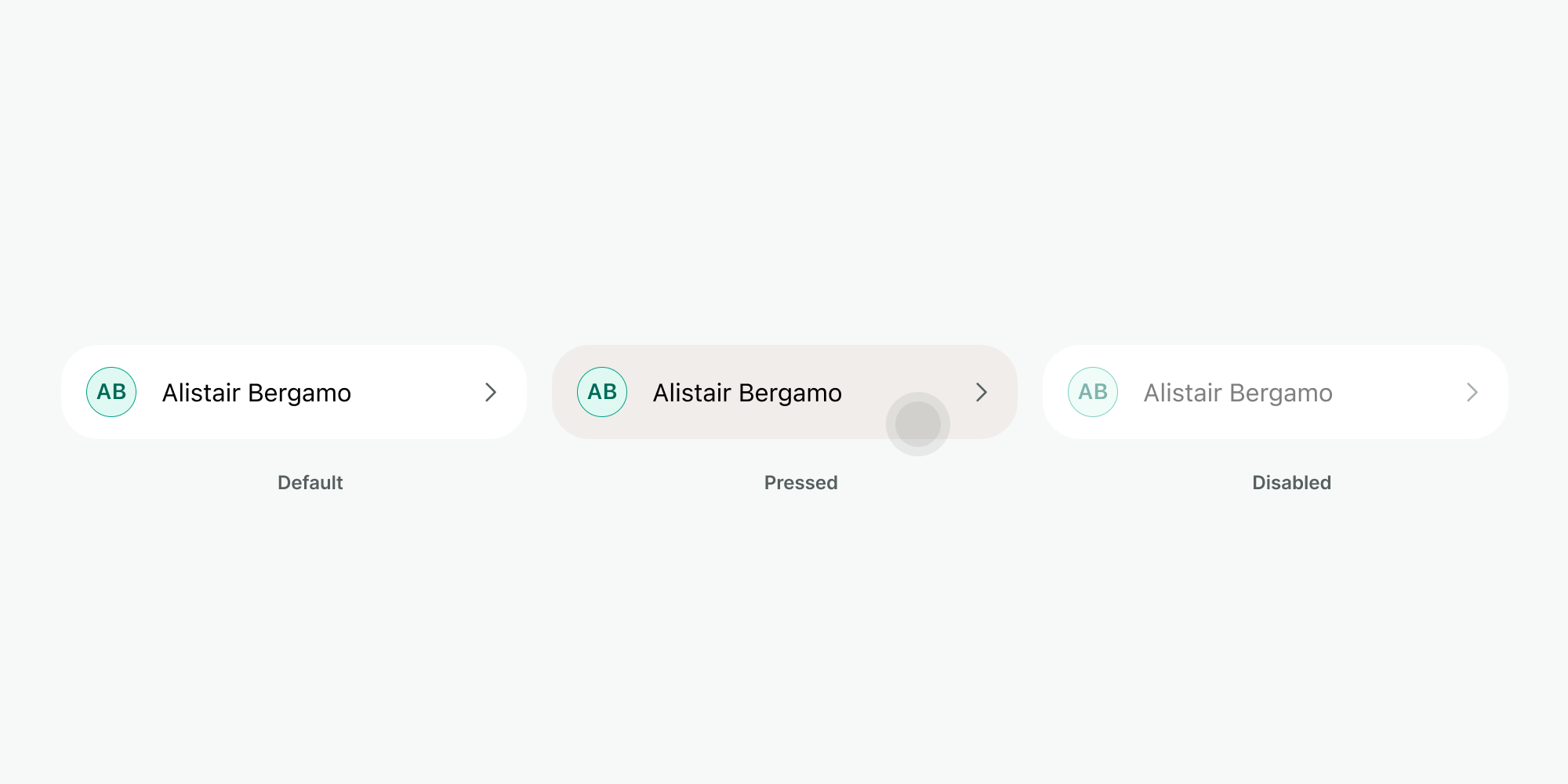
Task: Click the "Disabled" state label
Action: tap(1291, 483)
